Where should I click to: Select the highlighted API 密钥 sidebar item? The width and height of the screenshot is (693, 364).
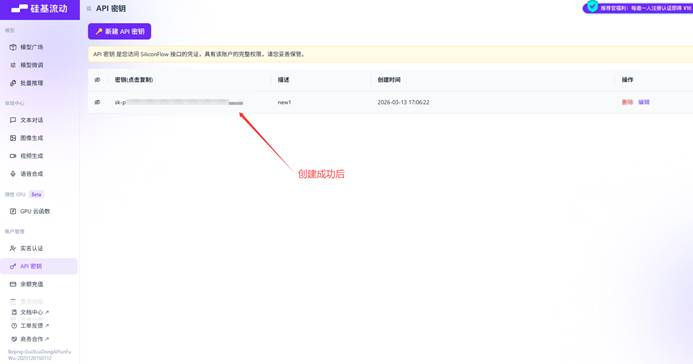[39, 266]
